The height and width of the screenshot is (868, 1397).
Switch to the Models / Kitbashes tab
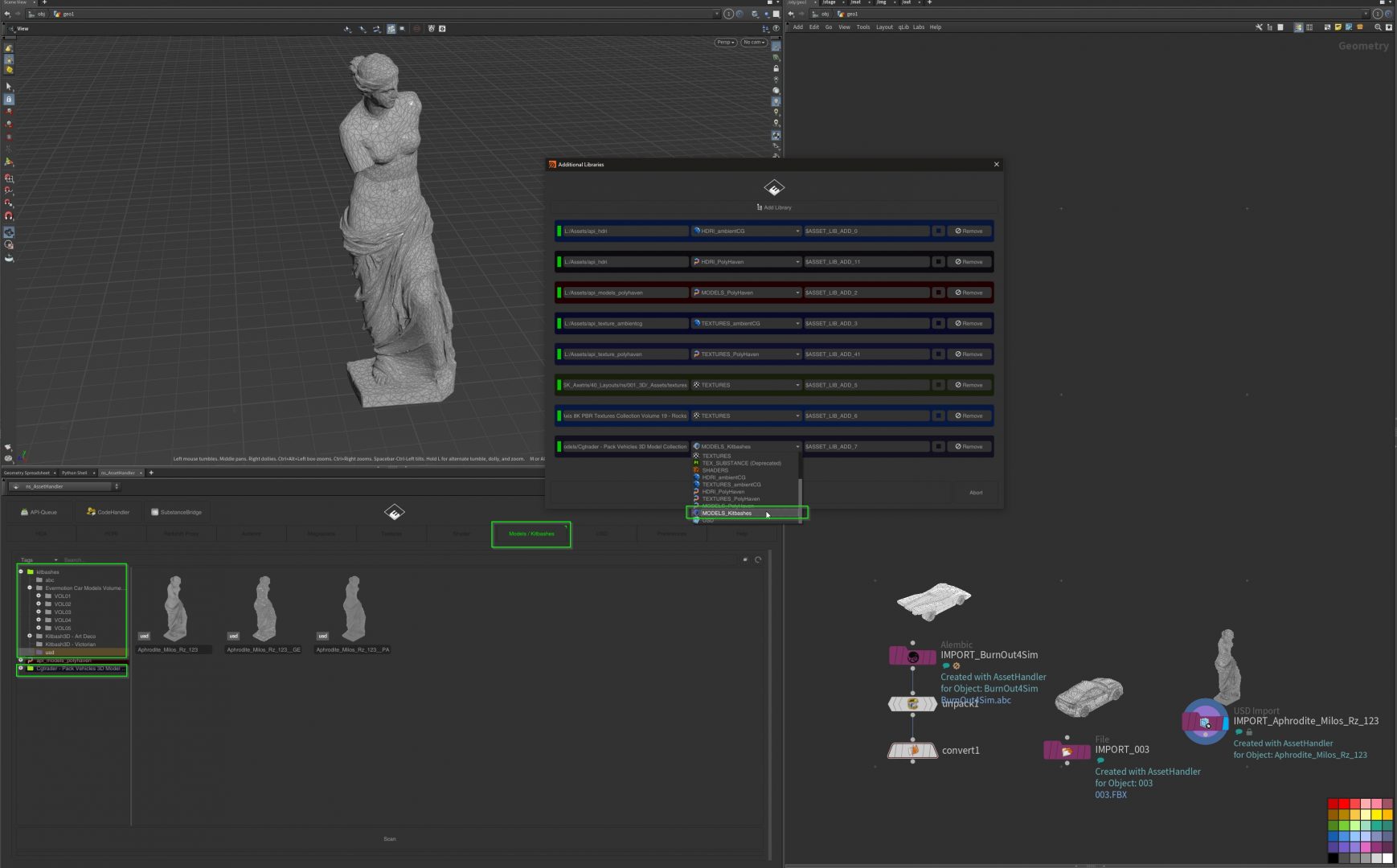click(x=531, y=534)
